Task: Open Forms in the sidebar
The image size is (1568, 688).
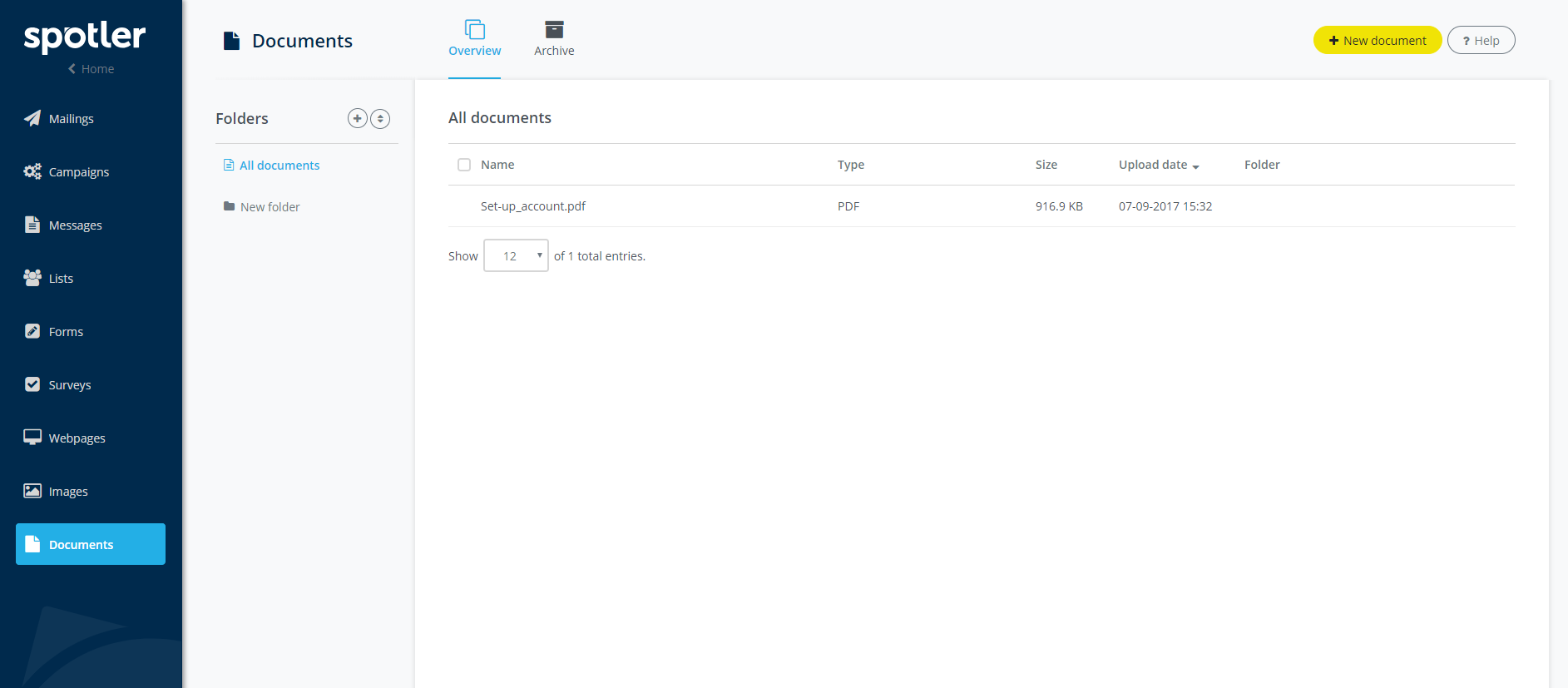Action: pyautogui.click(x=66, y=332)
